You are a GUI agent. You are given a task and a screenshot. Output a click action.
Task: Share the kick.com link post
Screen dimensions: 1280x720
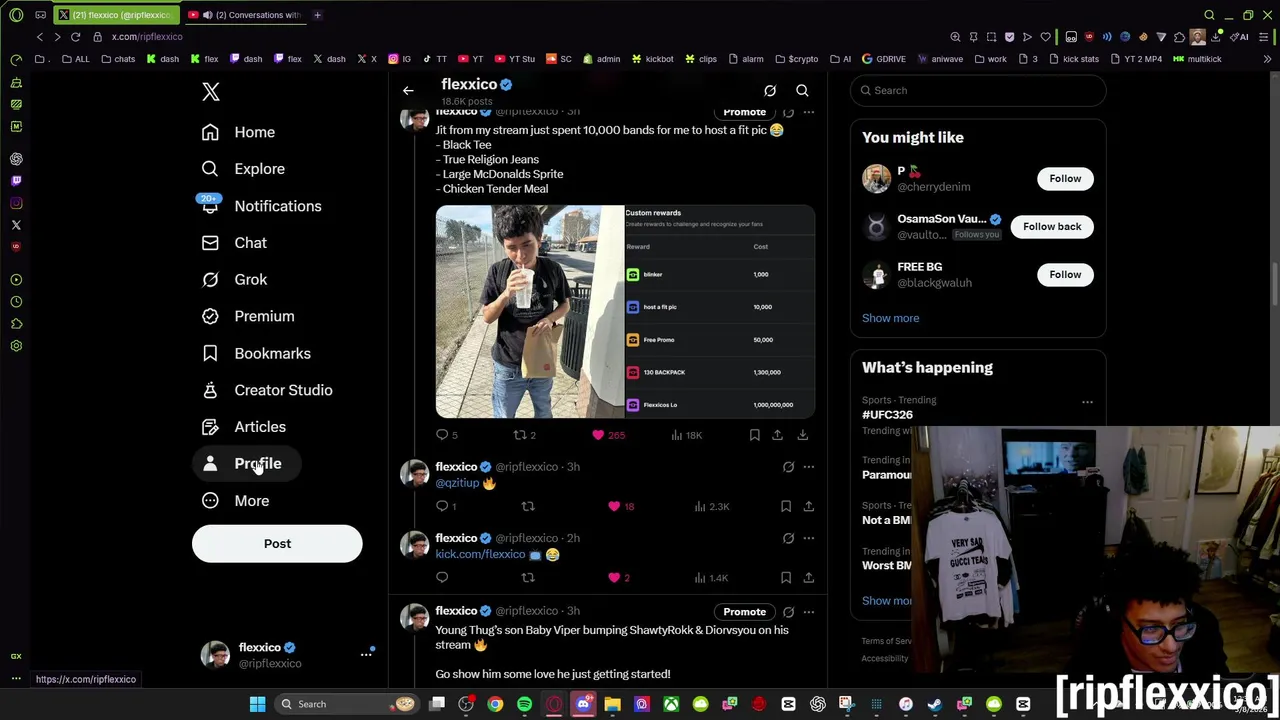click(808, 578)
